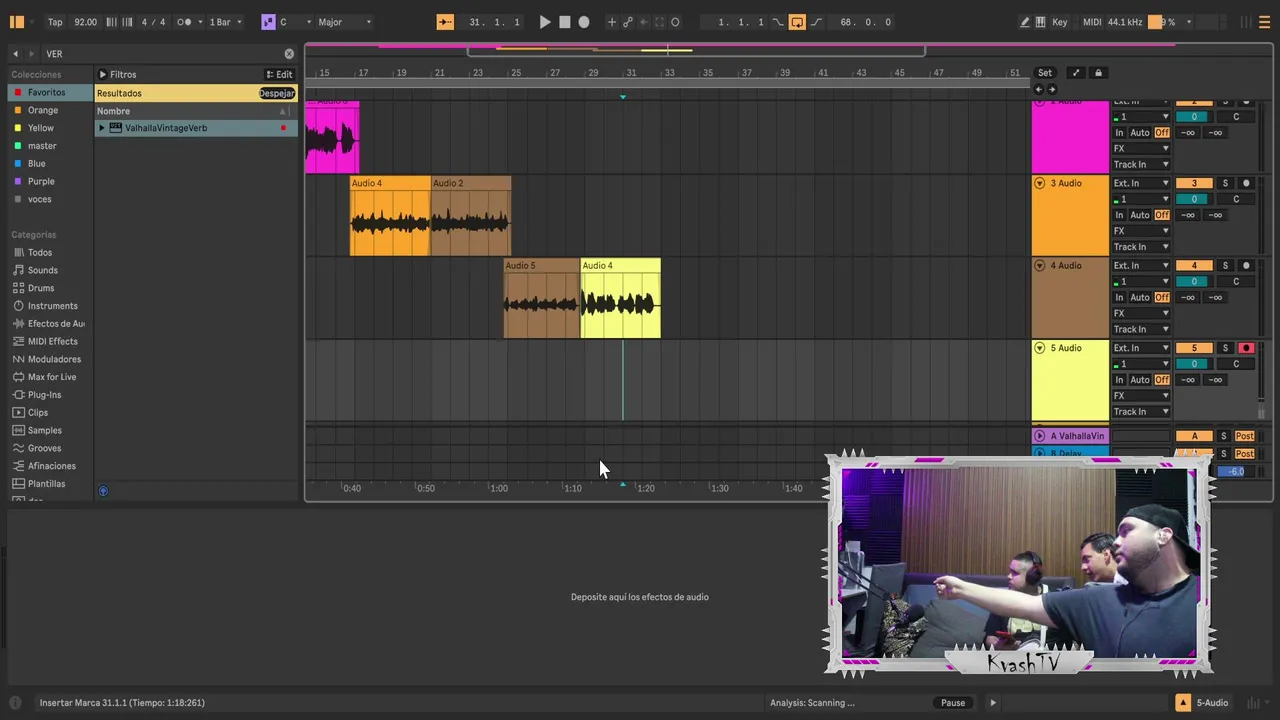This screenshot has height=720, width=1280.
Task: Set 3 Audio monitor to Auto
Action: coord(1140,215)
